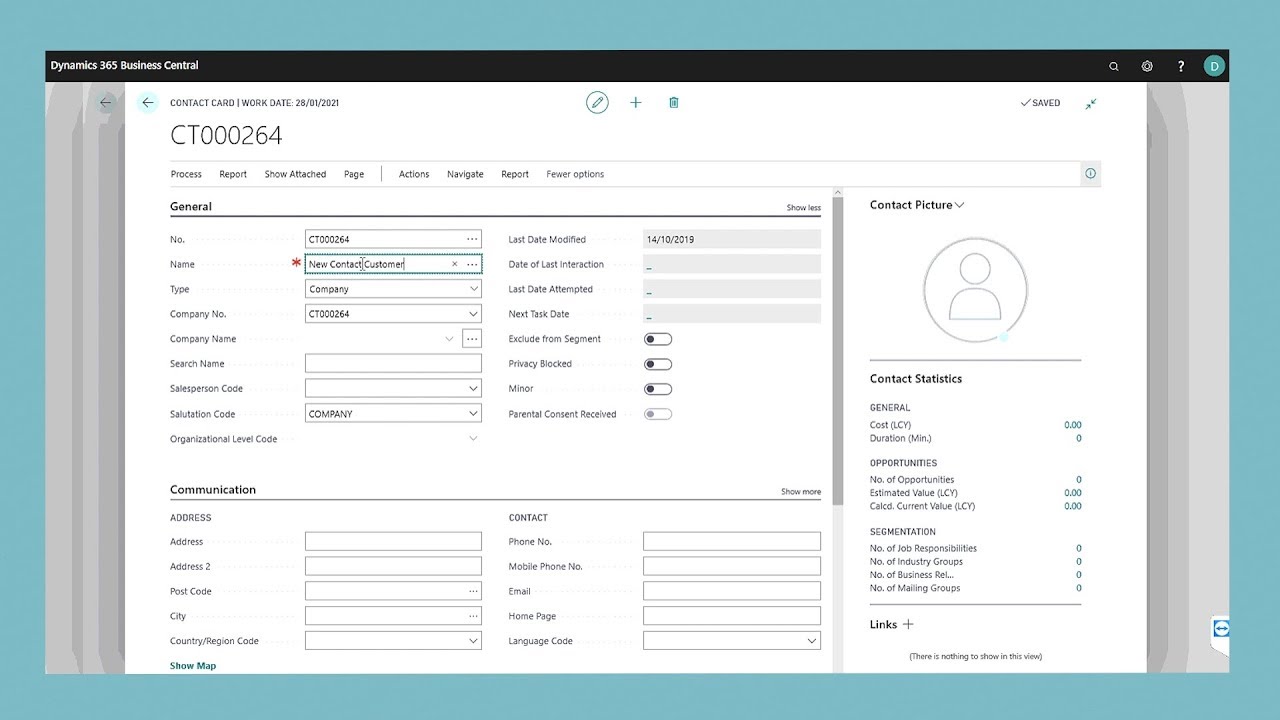Screen dimensions: 1280x720
Task: Open the first Report menu
Action: pos(233,174)
